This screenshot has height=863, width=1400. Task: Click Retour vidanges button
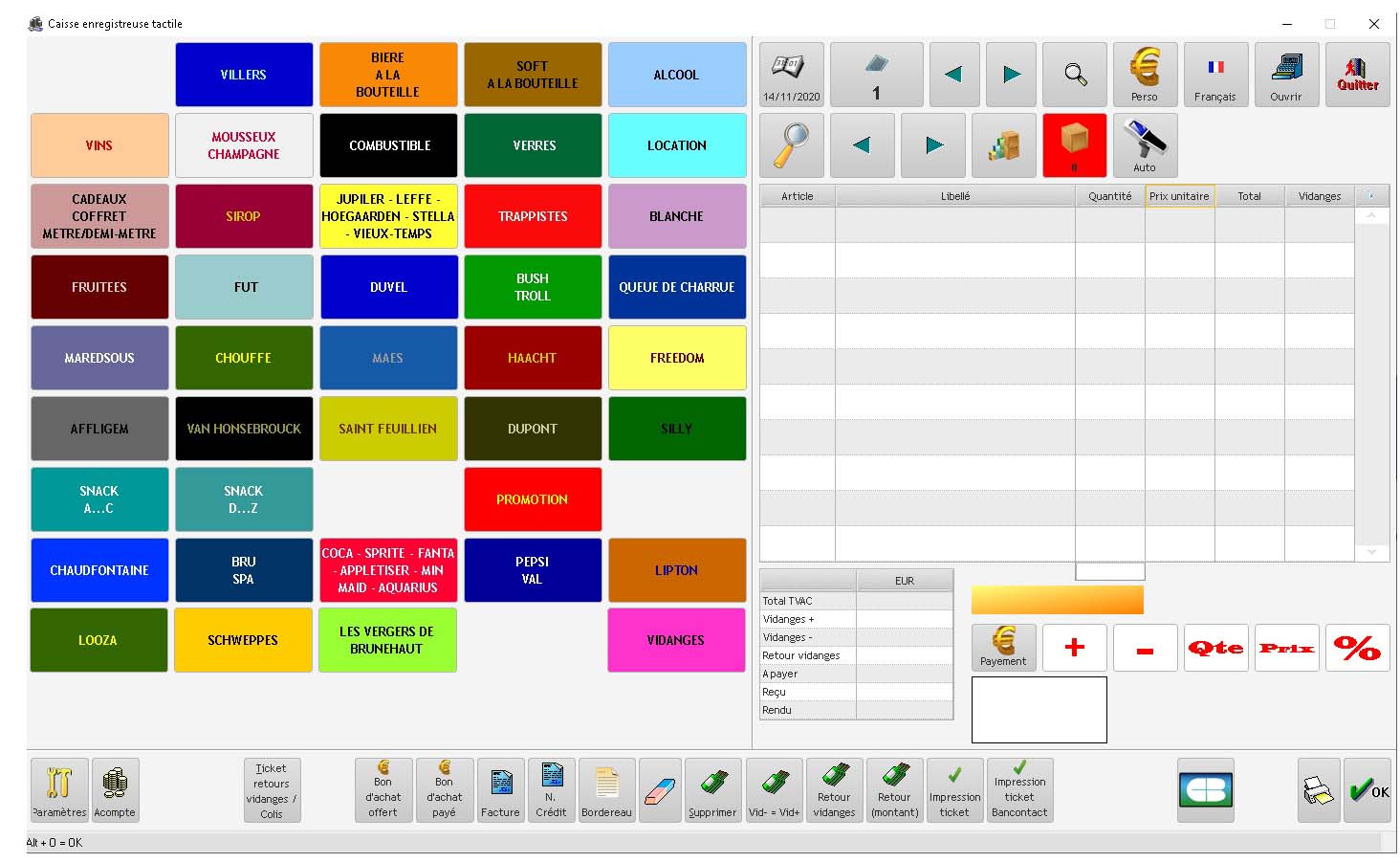pos(835,790)
